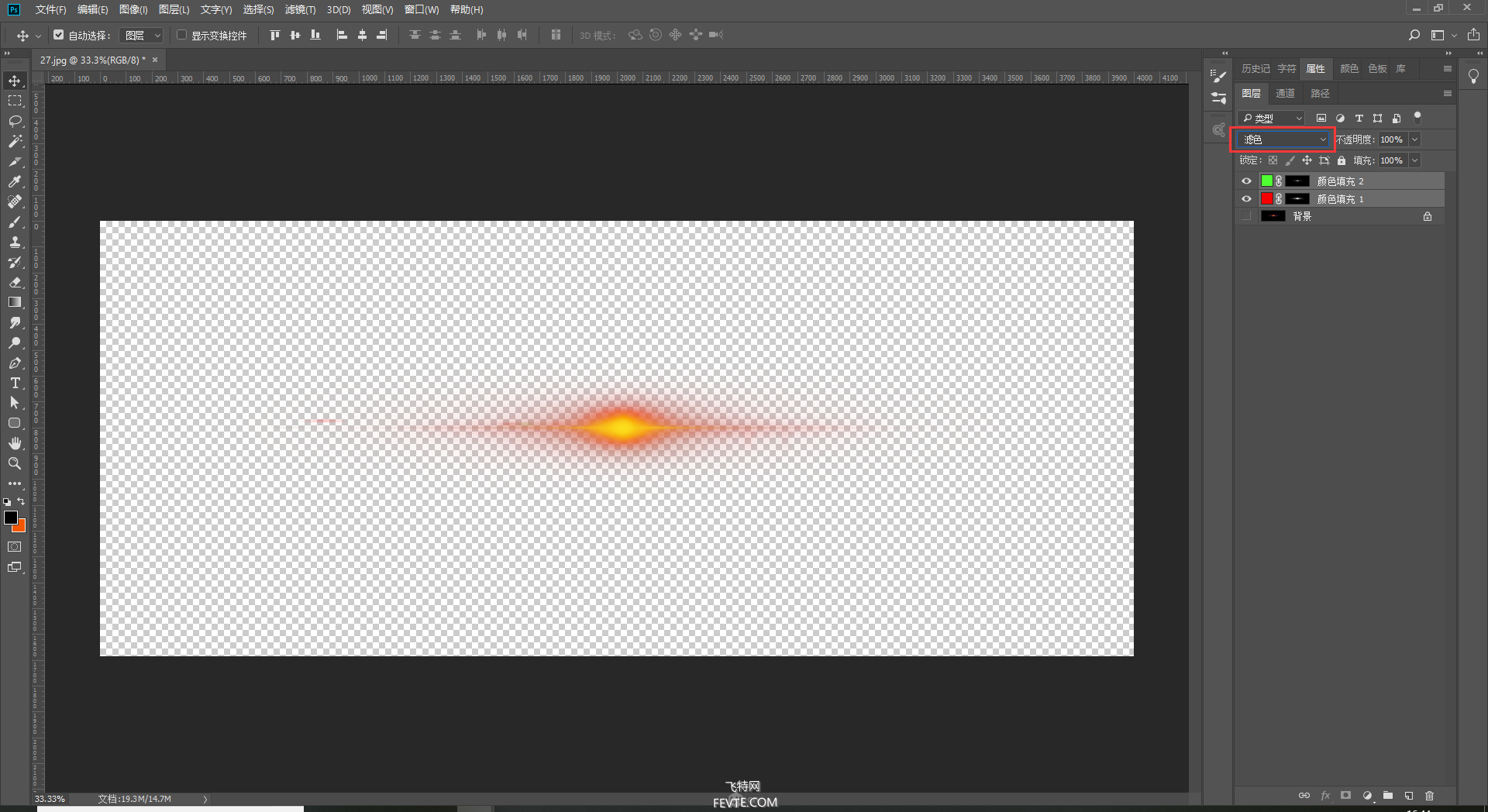Select the 背景 layer thumbnail

point(1273,216)
